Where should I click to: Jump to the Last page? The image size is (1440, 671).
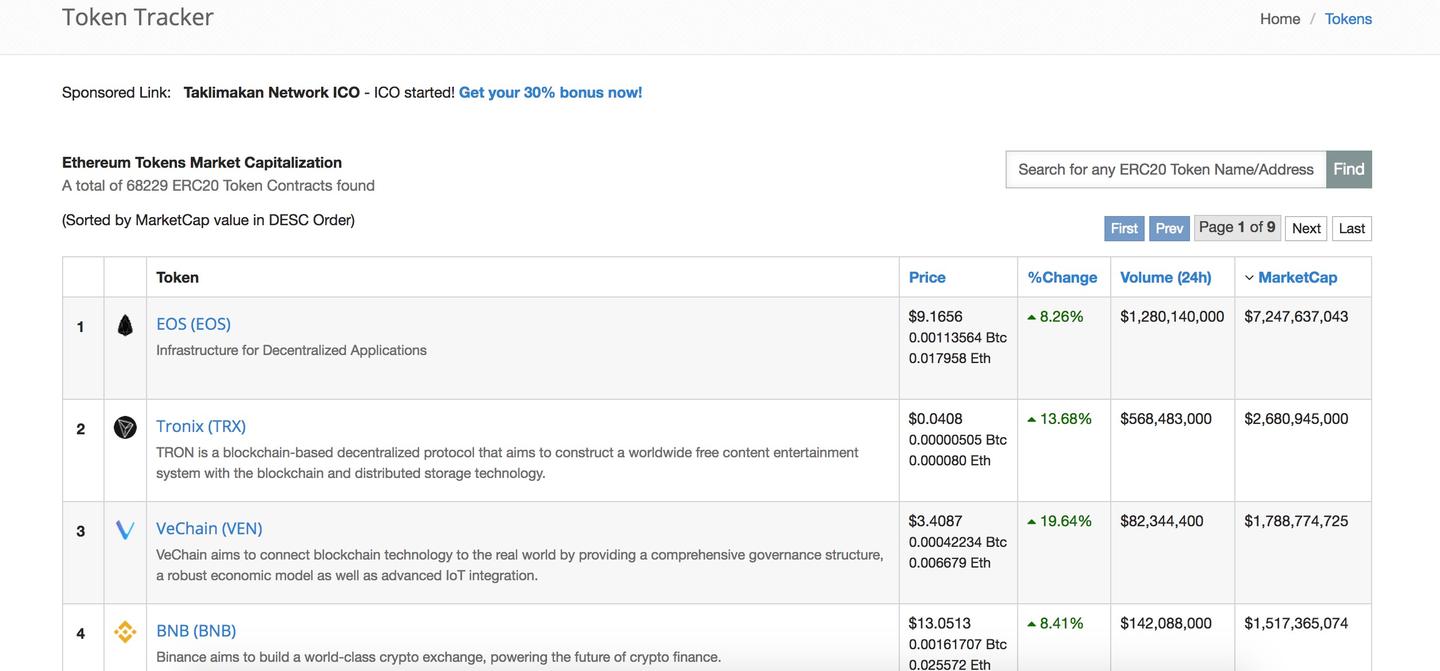coord(1352,228)
